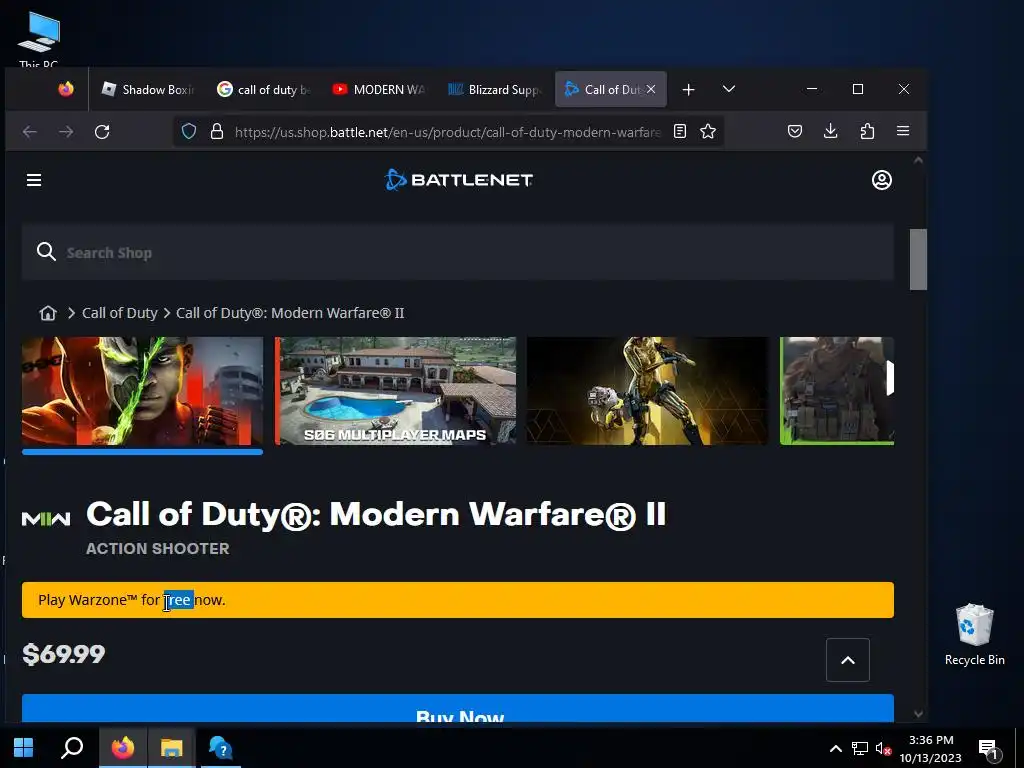The width and height of the screenshot is (1024, 768).
Task: Advance the media carousel right arrow
Action: (x=889, y=378)
